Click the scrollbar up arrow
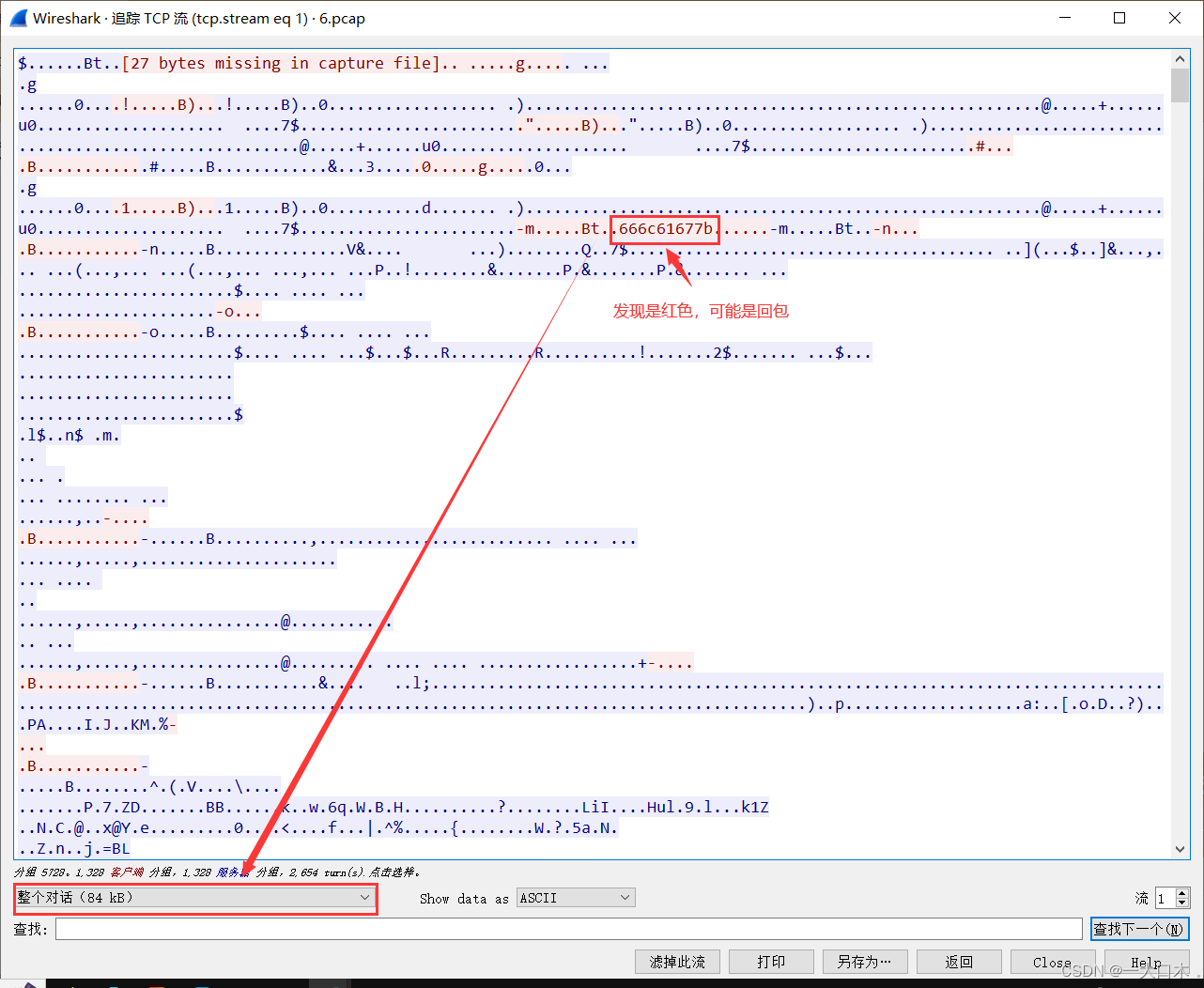Image resolution: width=1204 pixels, height=988 pixels. 1181,57
